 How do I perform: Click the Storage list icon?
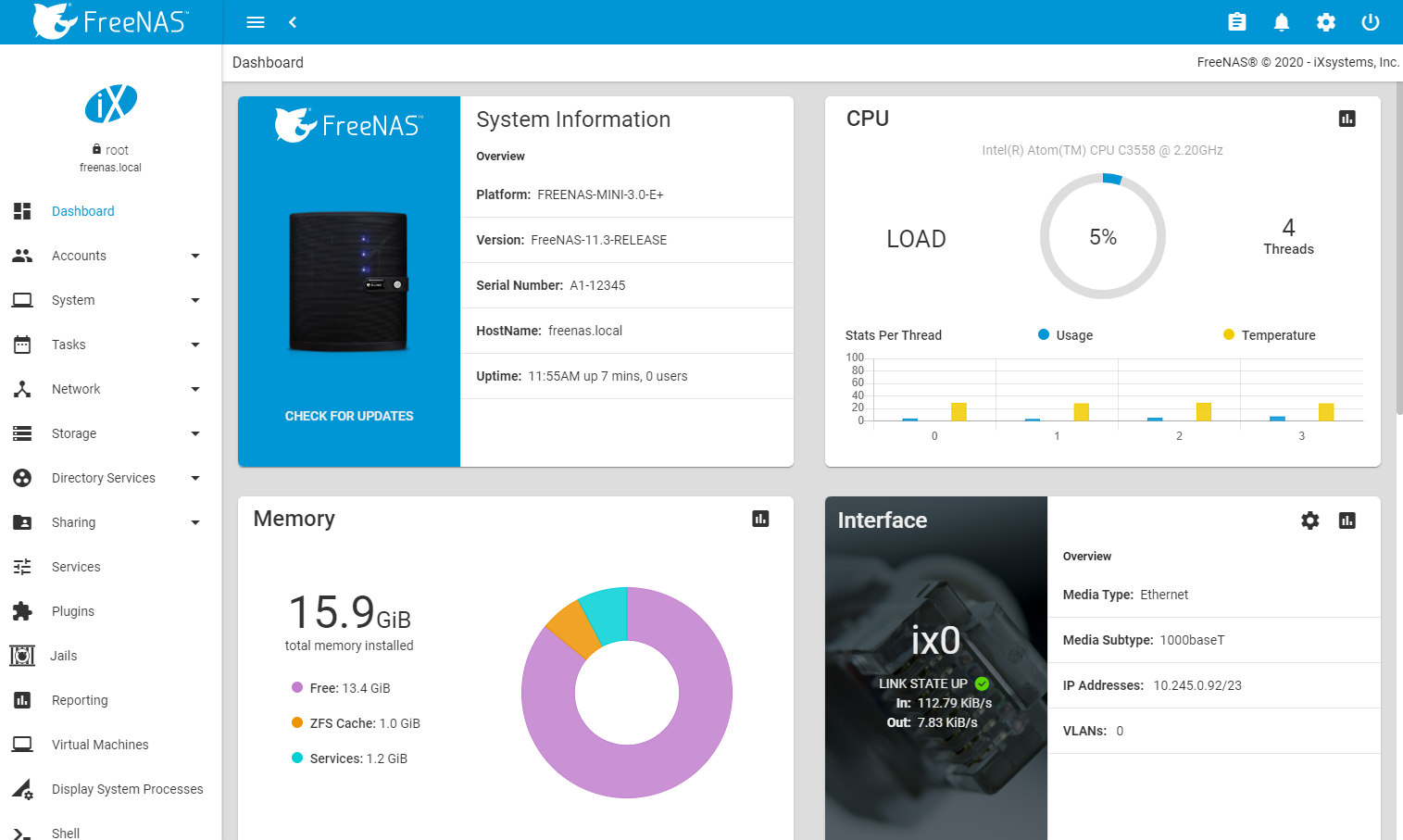(22, 433)
